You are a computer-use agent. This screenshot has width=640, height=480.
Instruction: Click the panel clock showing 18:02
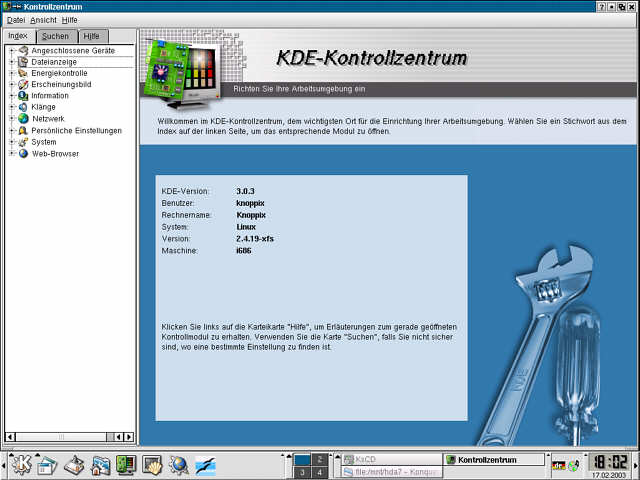(610, 462)
